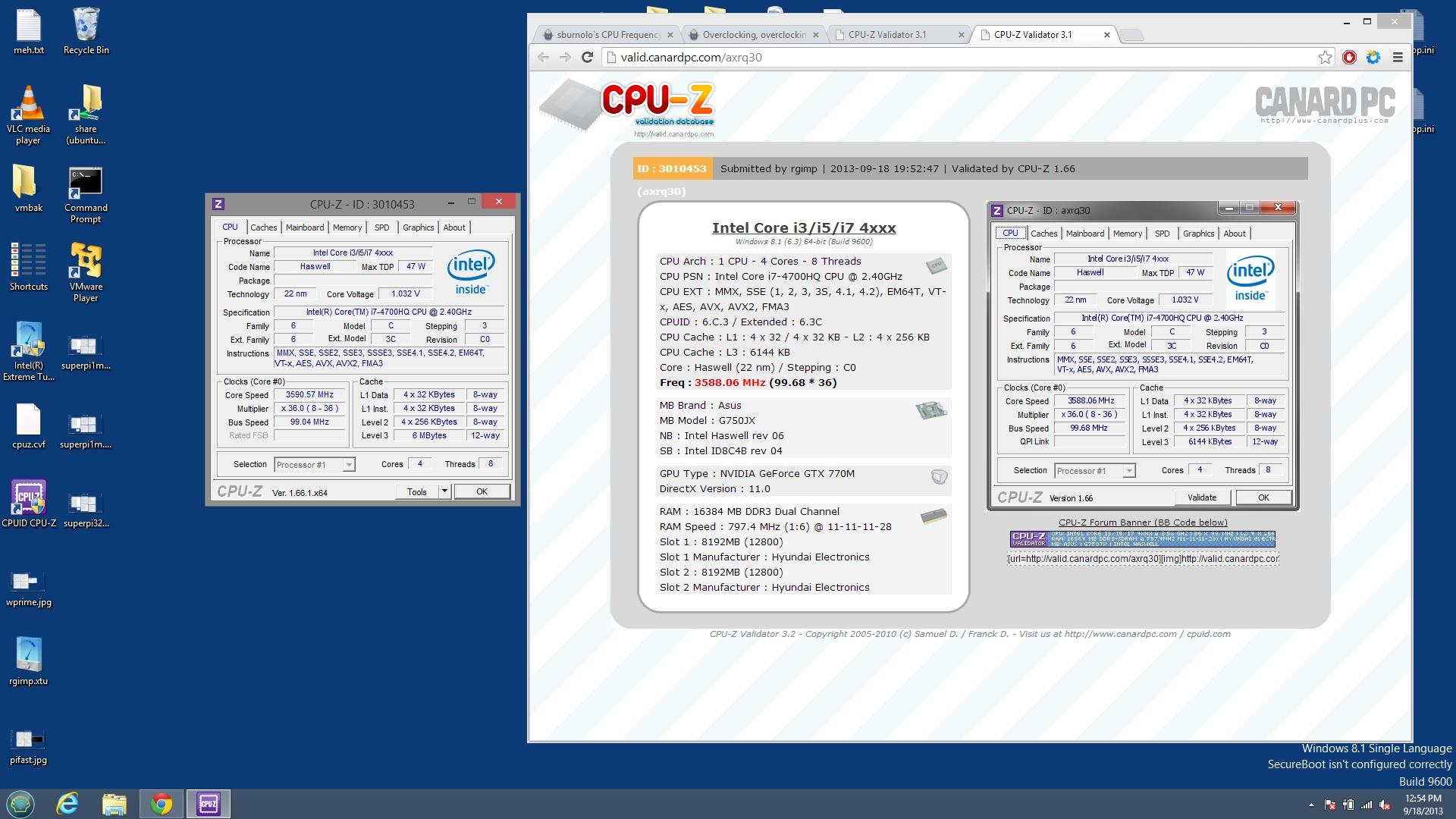Open the Recycle Bin
This screenshot has height=819, width=1456.
pyautogui.click(x=86, y=32)
